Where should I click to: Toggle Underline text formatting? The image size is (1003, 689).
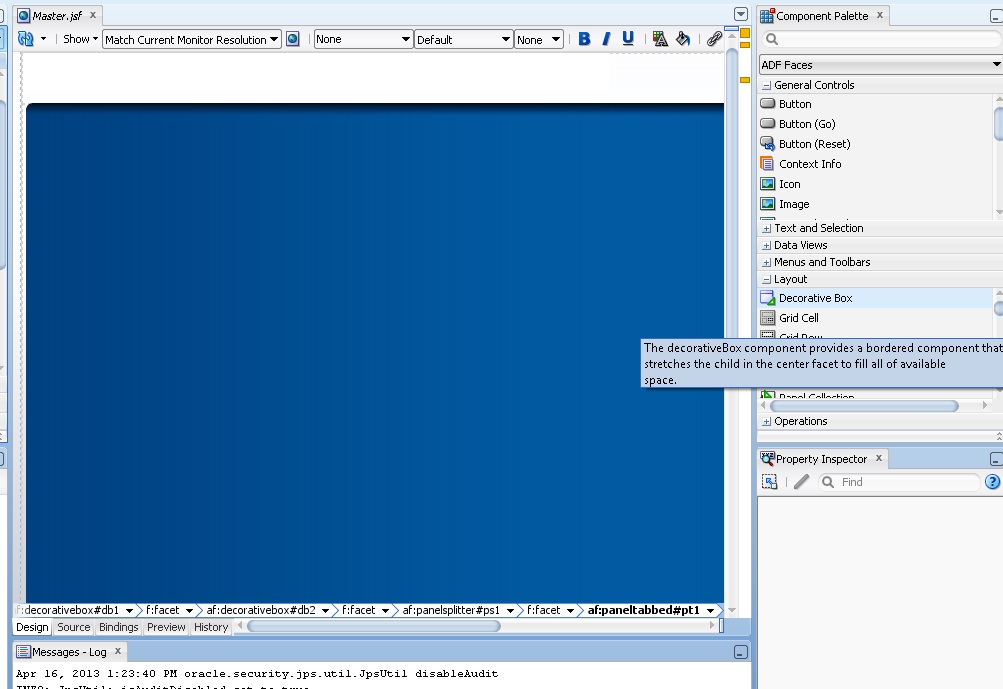point(628,39)
